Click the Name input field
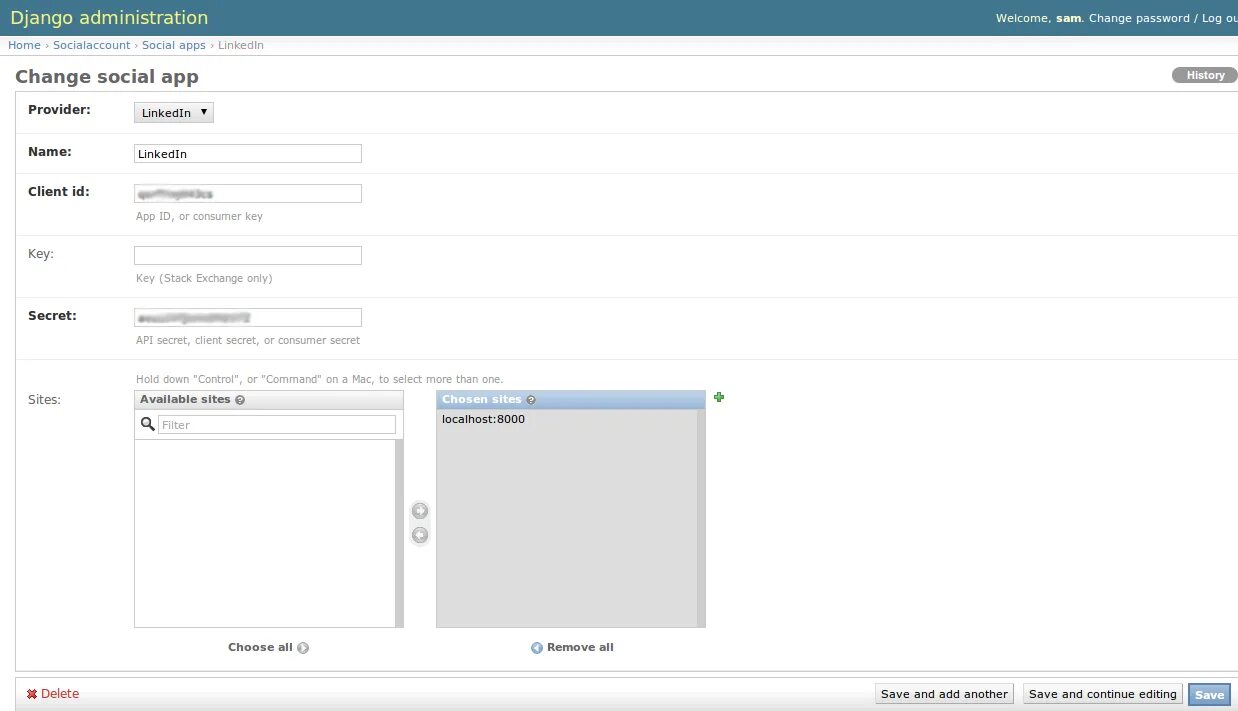 click(248, 154)
